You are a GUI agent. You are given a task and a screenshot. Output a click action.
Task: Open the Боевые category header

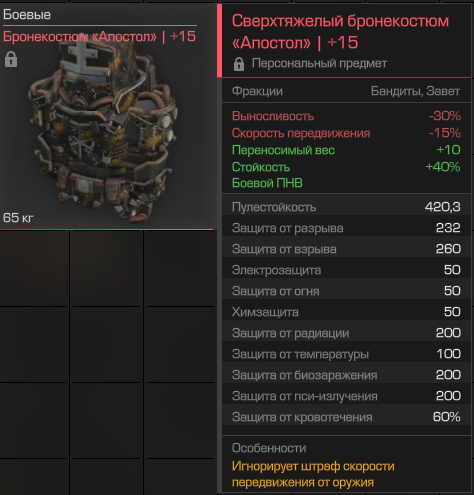coord(27,15)
